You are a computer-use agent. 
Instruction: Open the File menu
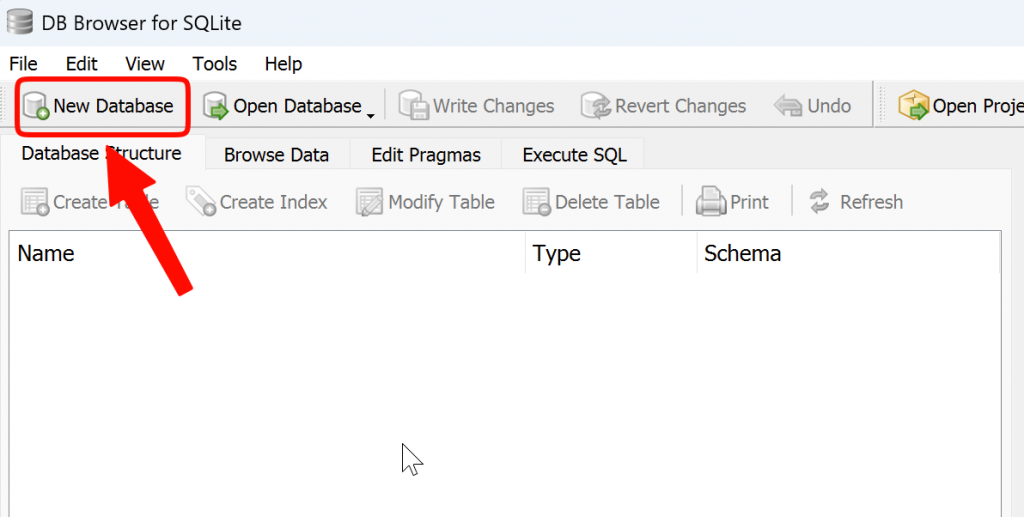point(23,64)
